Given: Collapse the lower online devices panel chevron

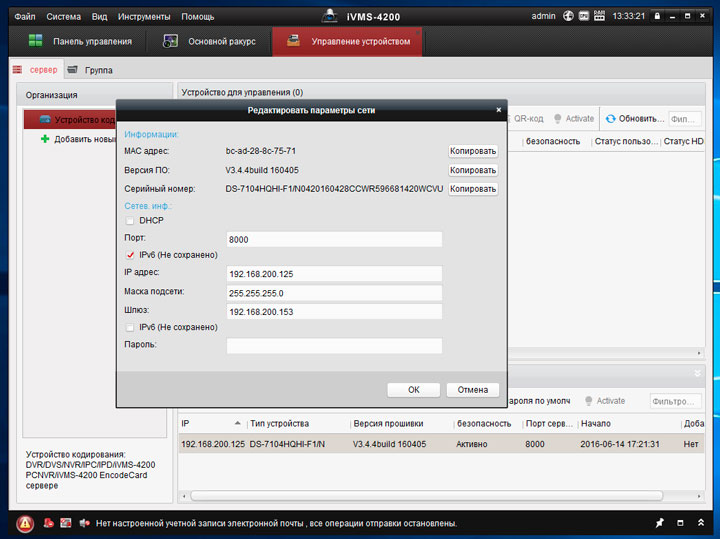Looking at the screenshot, I should (x=697, y=373).
